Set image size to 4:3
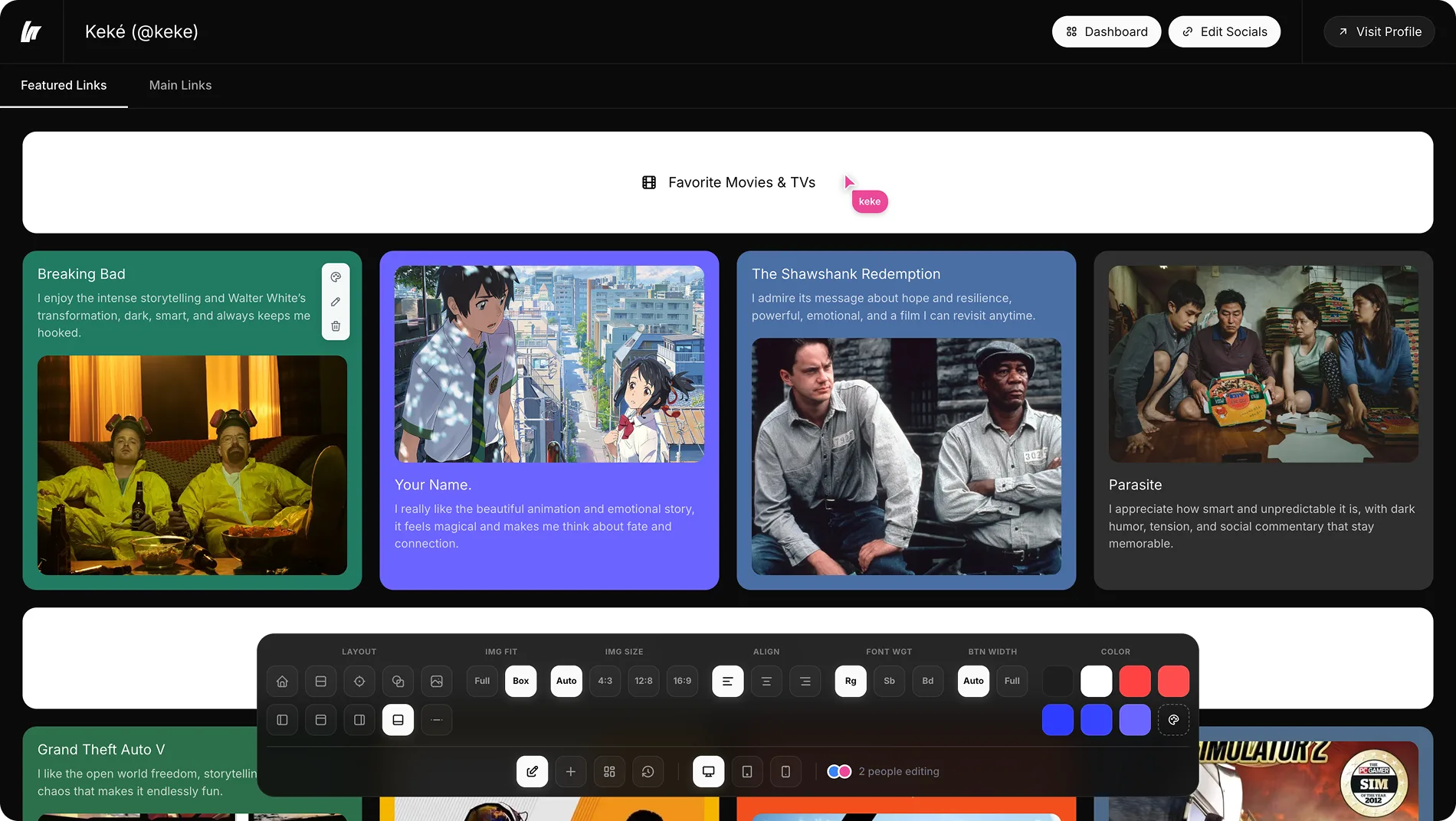 605,681
